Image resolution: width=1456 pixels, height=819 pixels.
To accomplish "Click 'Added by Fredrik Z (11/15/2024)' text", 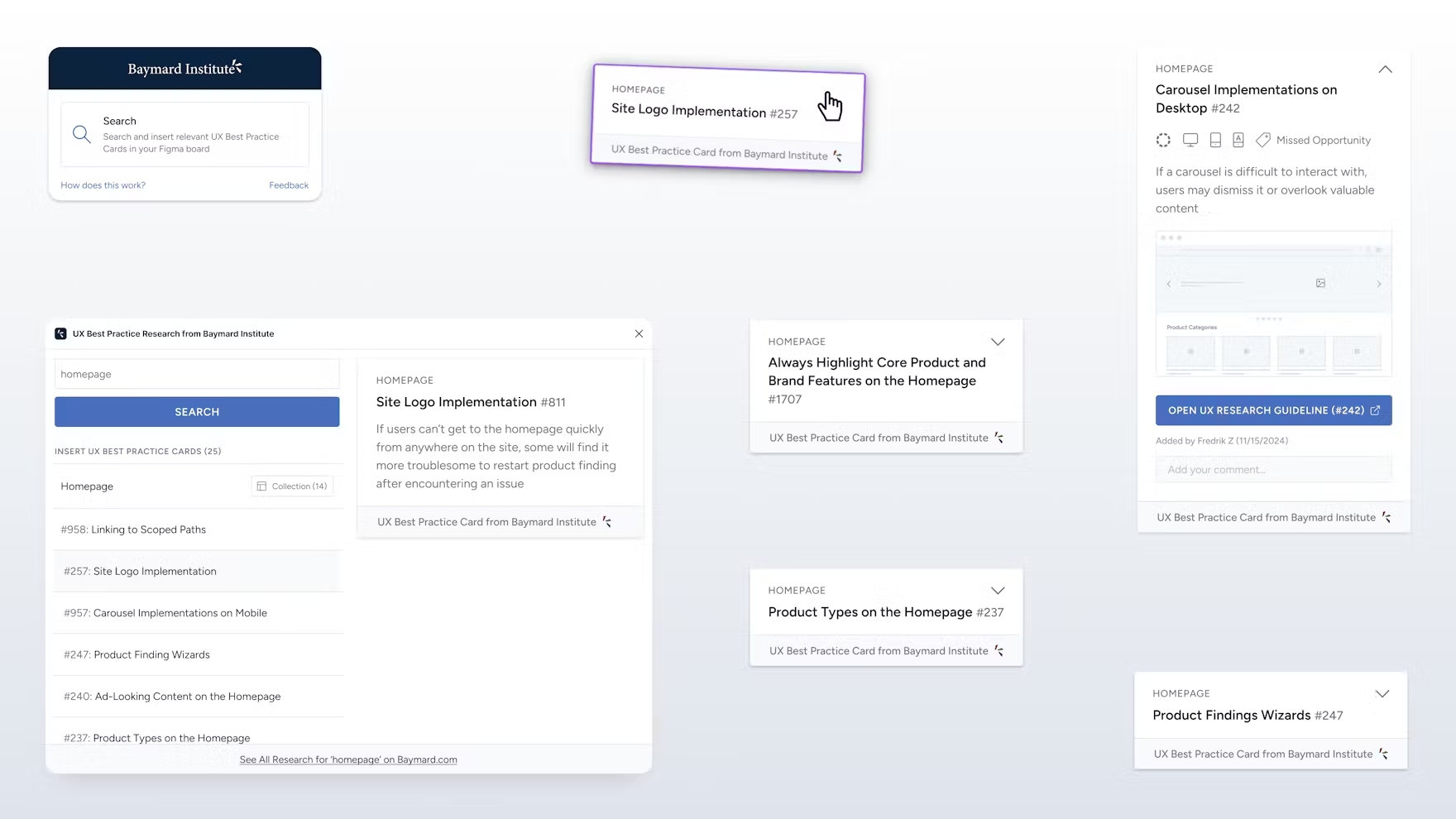I will click(x=1222, y=441).
